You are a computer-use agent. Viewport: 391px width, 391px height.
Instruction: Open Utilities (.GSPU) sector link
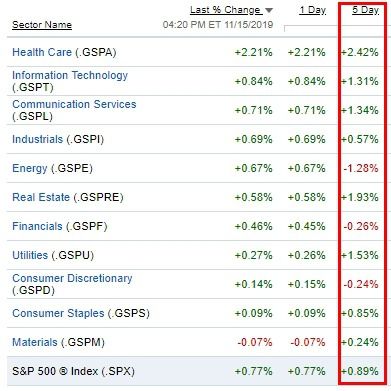point(30,255)
